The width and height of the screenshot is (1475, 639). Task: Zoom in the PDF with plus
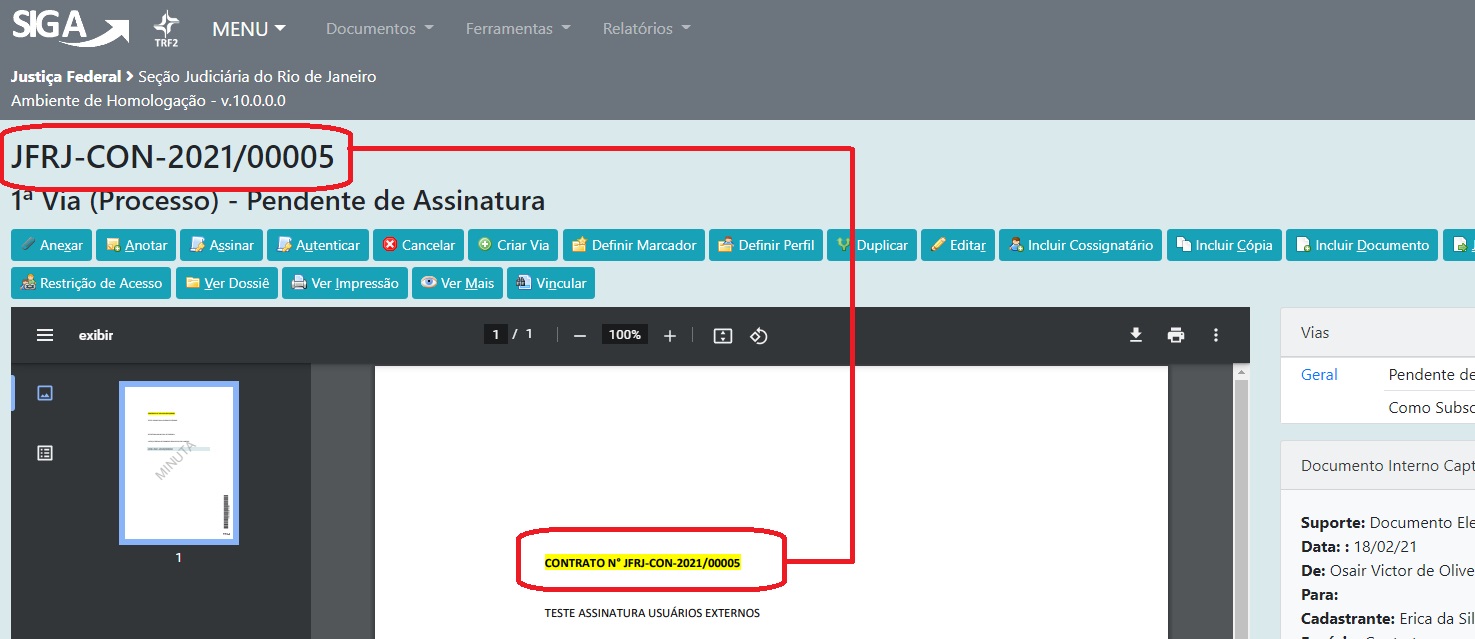(x=670, y=335)
